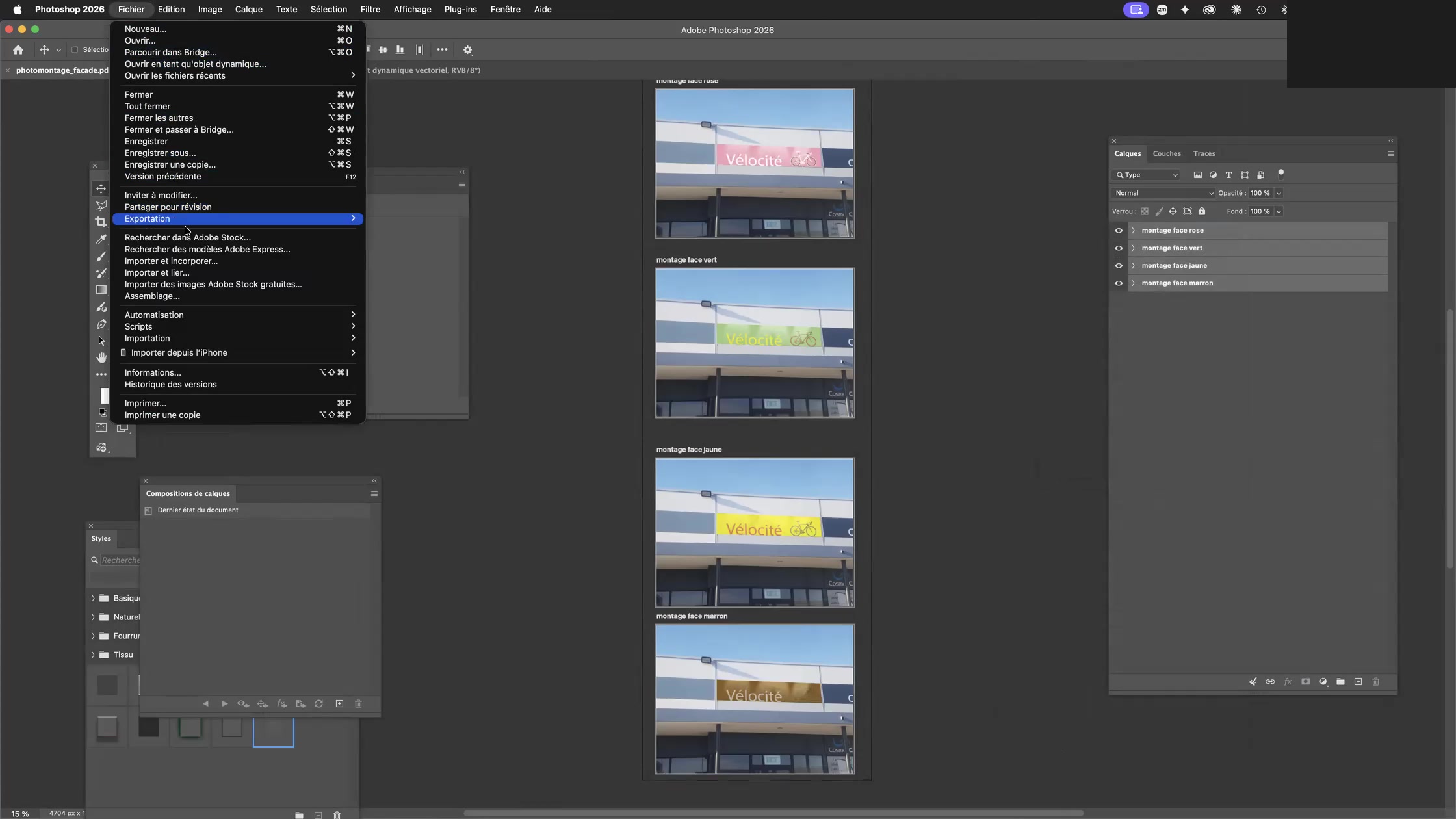Create new layer comp icon

tap(339, 704)
